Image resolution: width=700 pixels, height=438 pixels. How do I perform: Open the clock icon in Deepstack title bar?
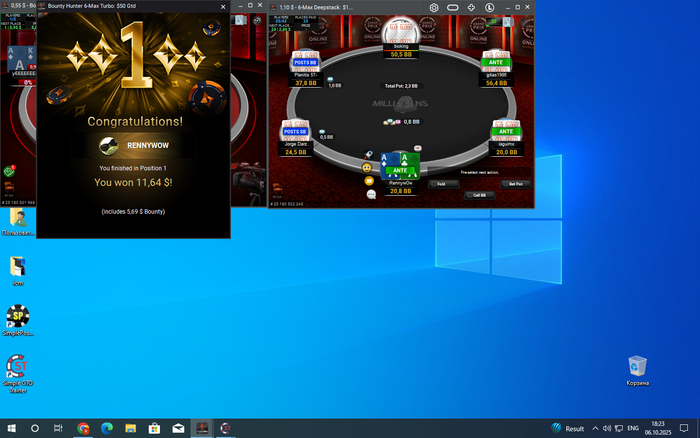pyautogui.click(x=490, y=7)
